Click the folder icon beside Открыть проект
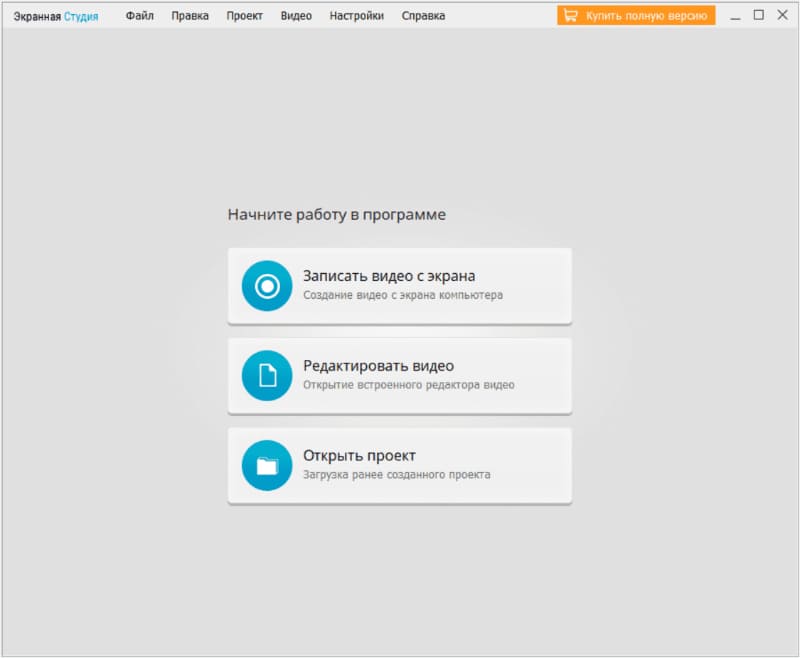This screenshot has width=800, height=658. 267,465
